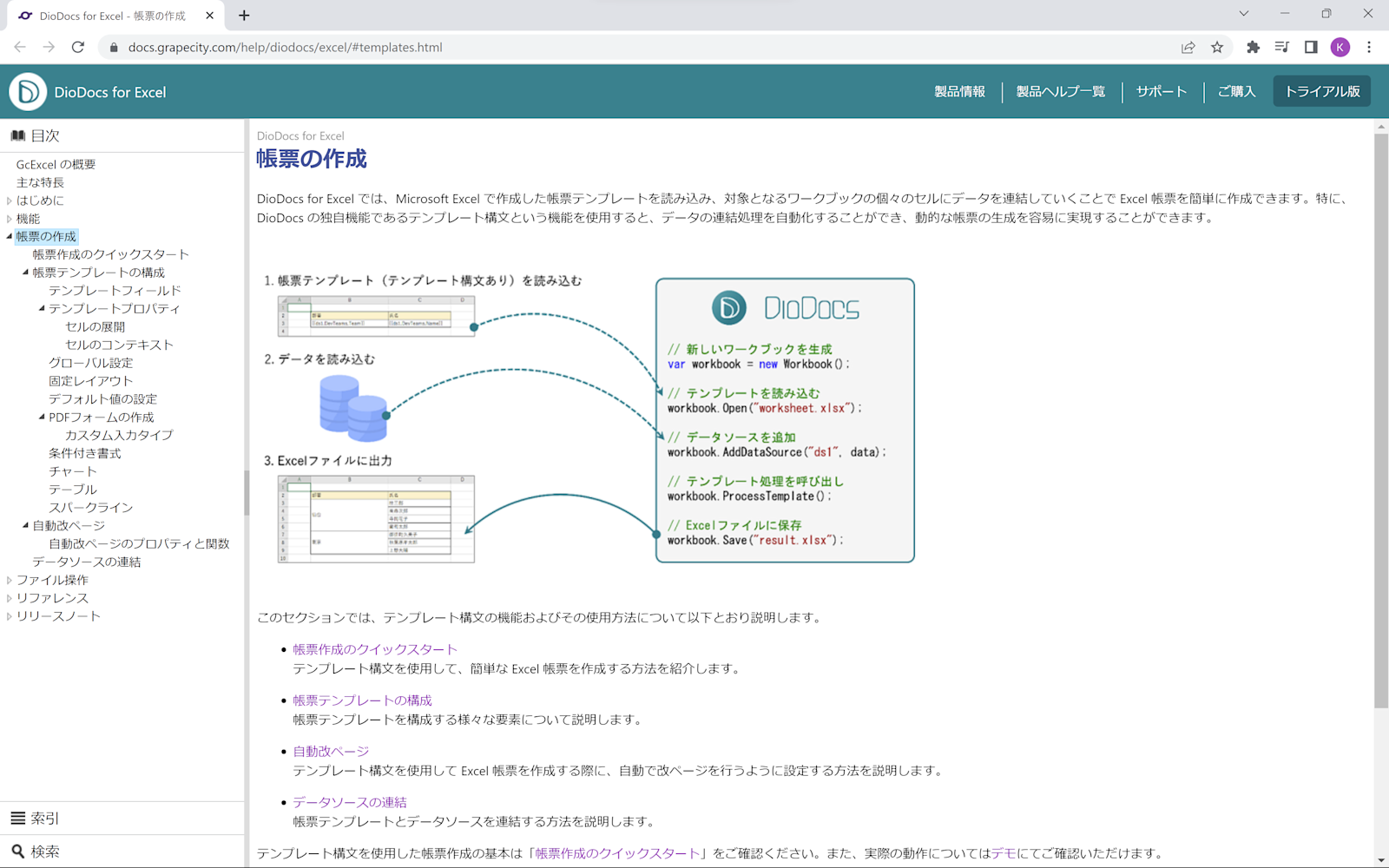Bookmark this page with the star icon

coord(1217,47)
